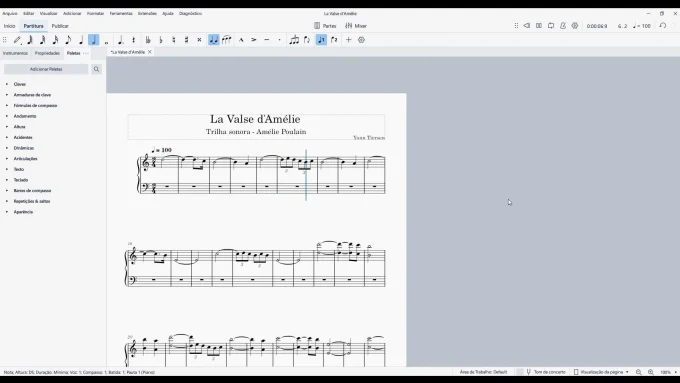This screenshot has height=383, width=680.
Task: Open Mixer panel
Action: (x=356, y=26)
